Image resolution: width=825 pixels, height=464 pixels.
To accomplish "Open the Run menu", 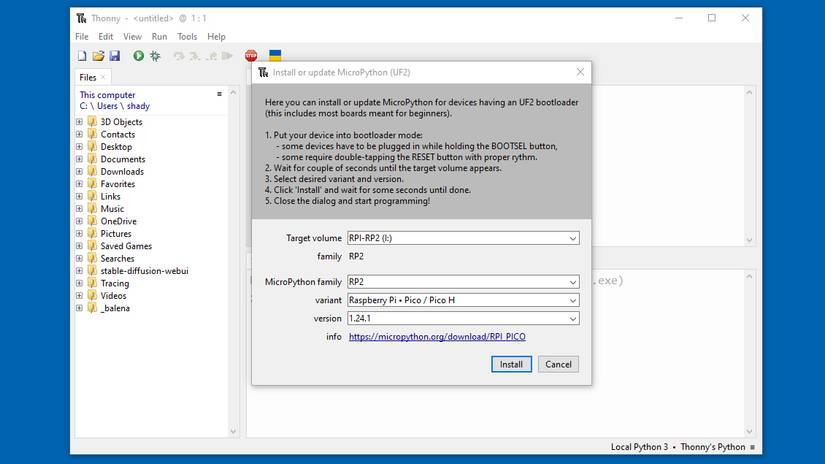I will point(159,36).
